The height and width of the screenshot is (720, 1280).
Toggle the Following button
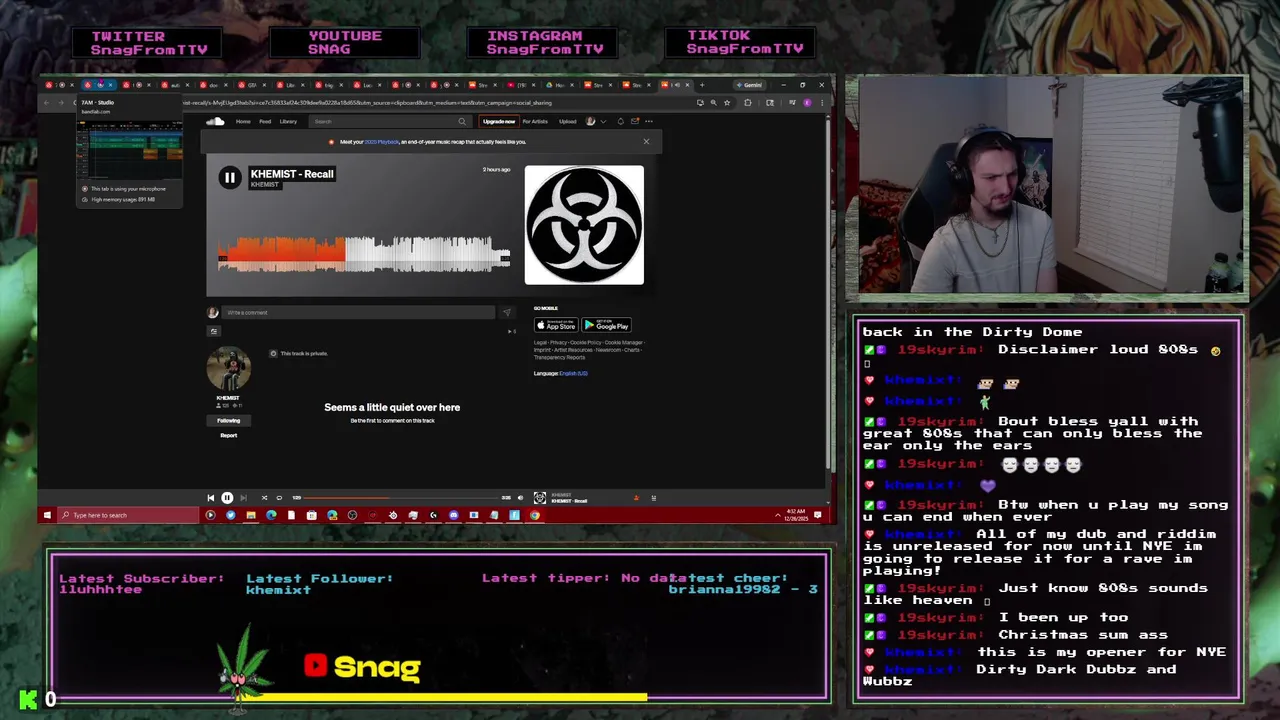point(228,420)
